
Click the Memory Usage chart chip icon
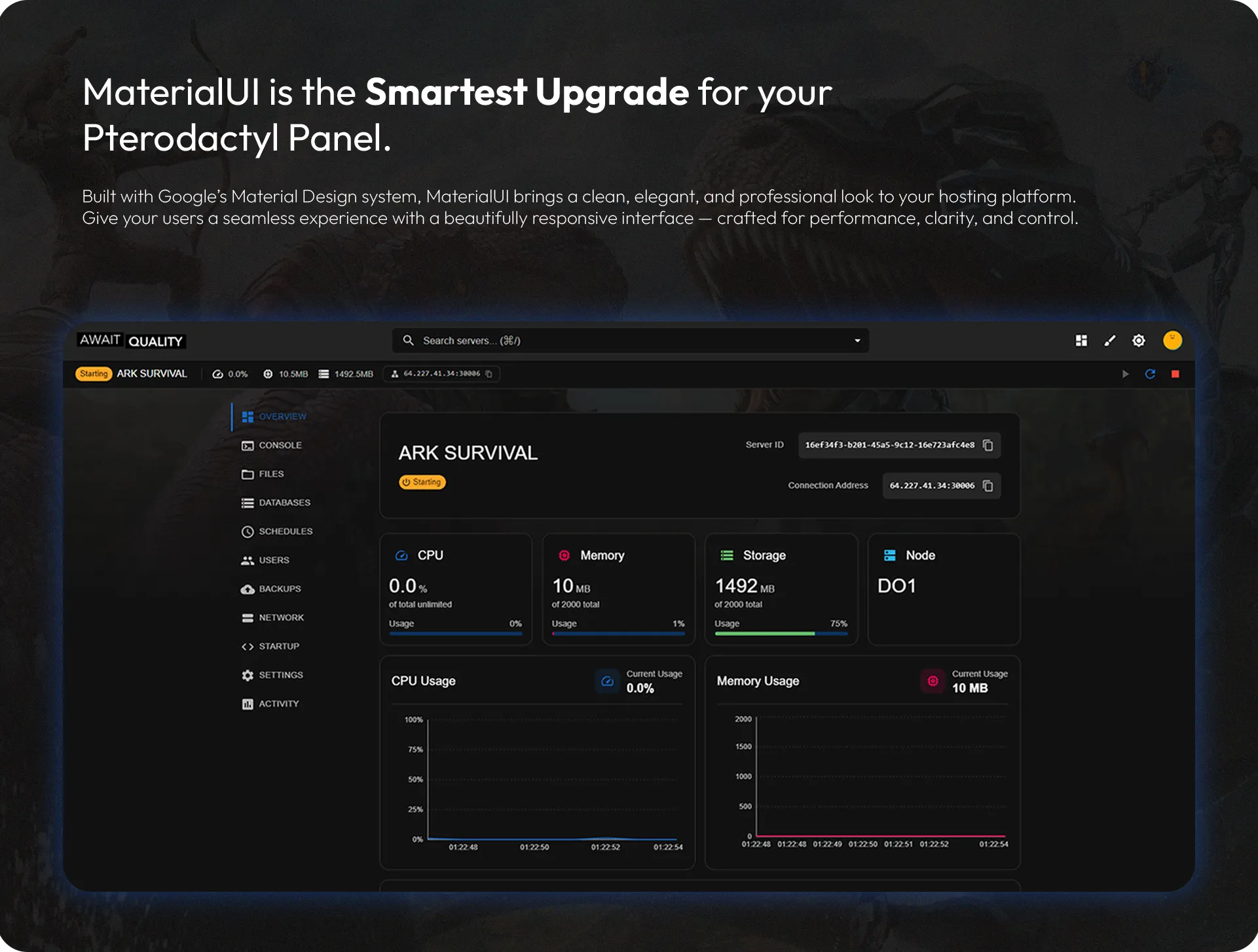point(933,681)
